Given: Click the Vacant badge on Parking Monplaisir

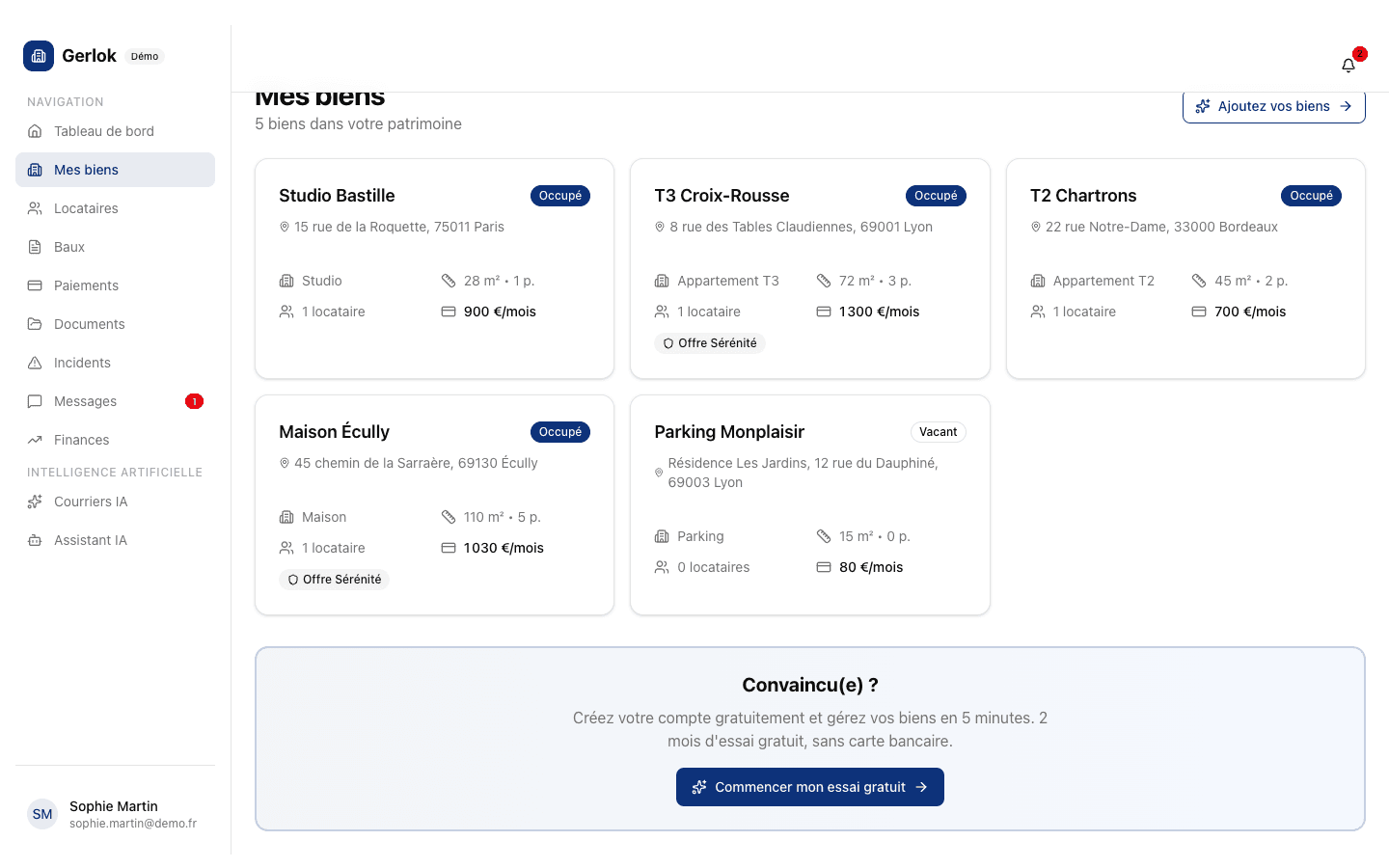Looking at the screenshot, I should 938,432.
